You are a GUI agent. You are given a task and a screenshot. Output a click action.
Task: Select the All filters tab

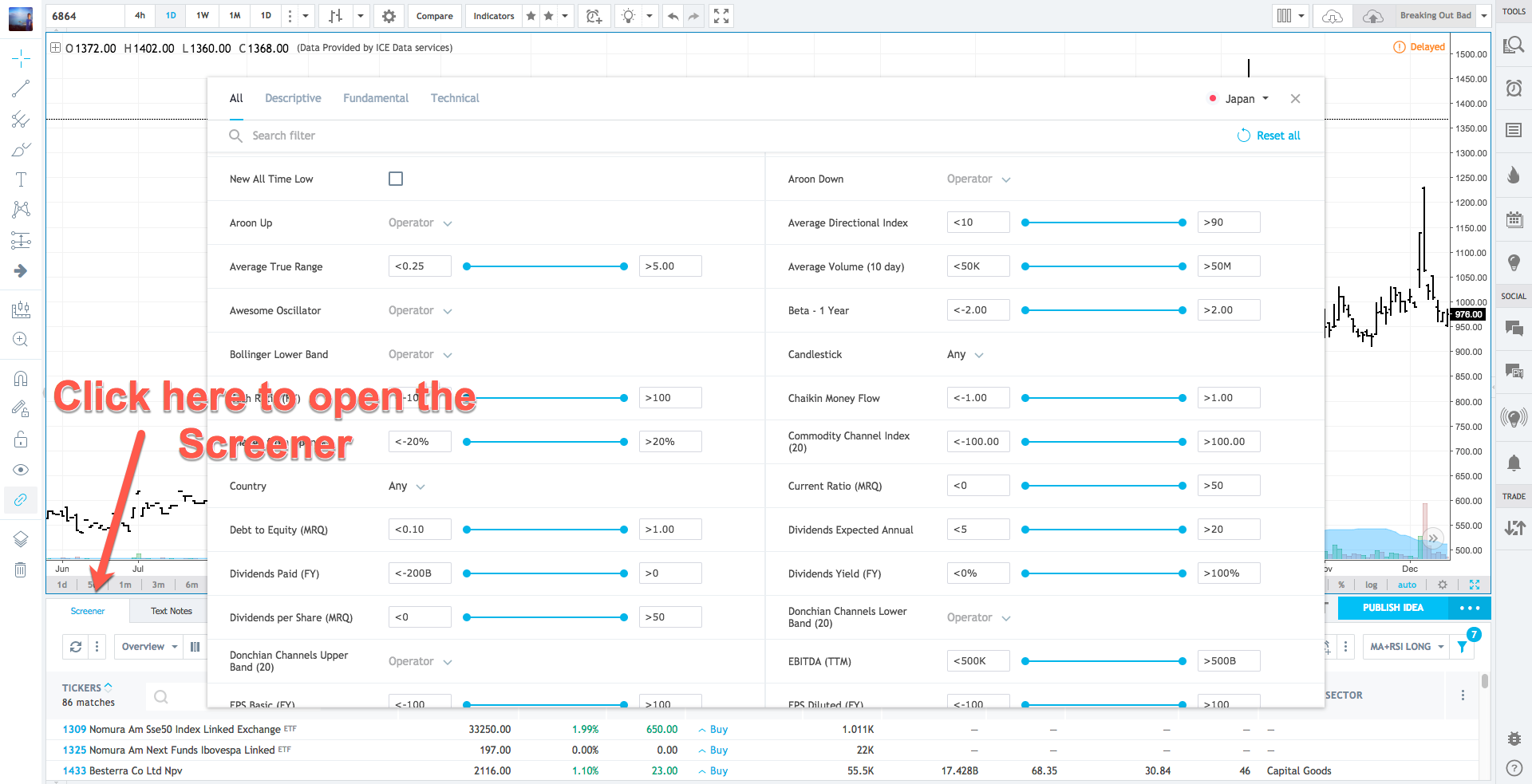(x=236, y=98)
